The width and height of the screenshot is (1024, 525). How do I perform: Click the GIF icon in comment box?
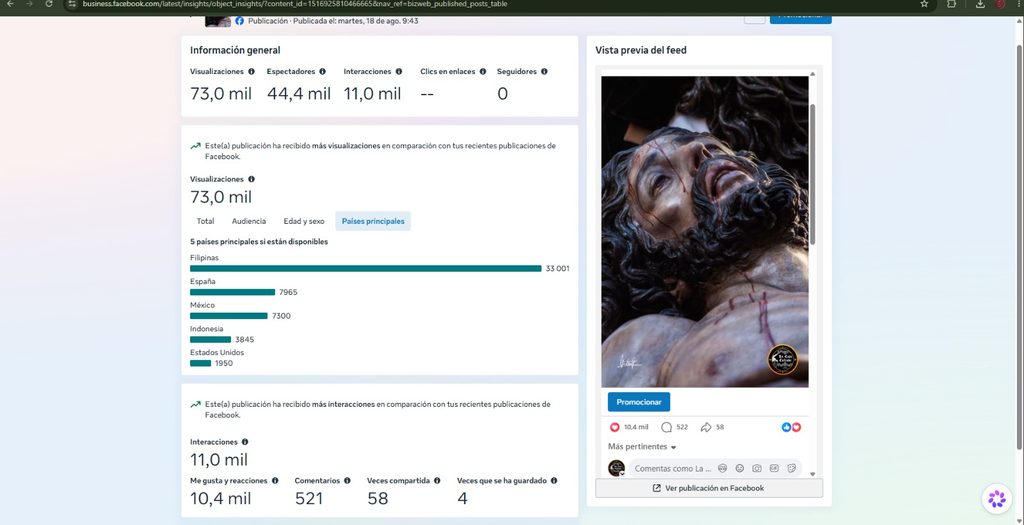[775, 468]
